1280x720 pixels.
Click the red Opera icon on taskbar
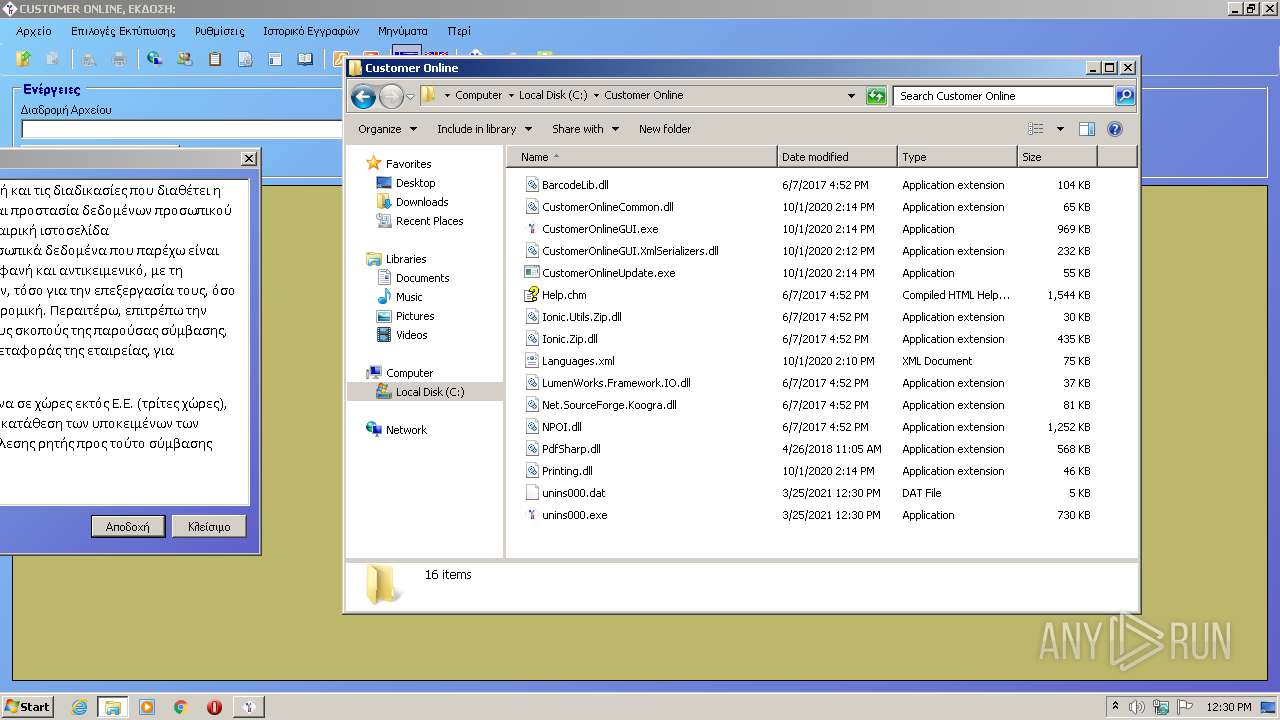point(214,707)
